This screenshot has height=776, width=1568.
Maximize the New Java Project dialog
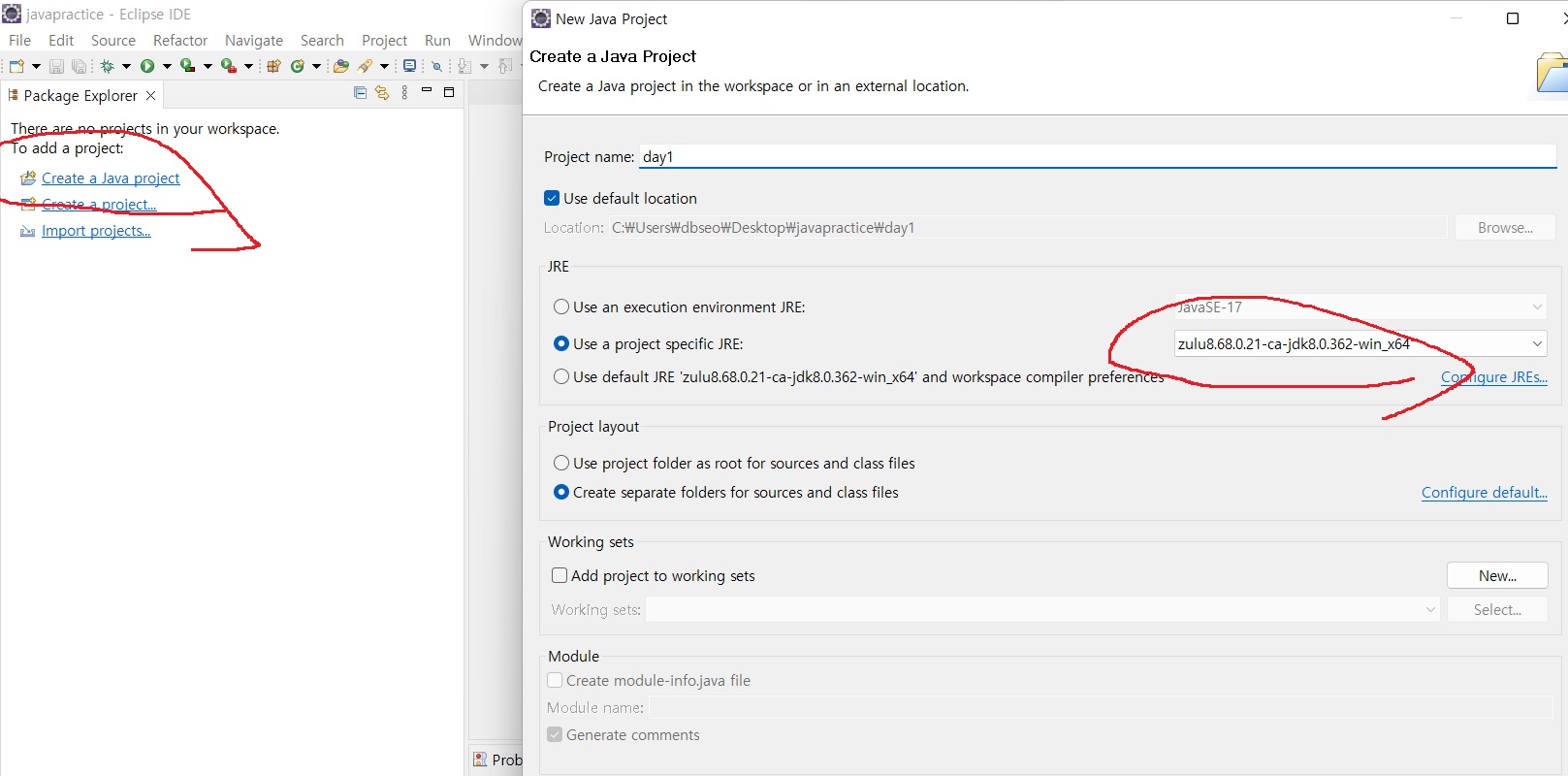pyautogui.click(x=1513, y=18)
